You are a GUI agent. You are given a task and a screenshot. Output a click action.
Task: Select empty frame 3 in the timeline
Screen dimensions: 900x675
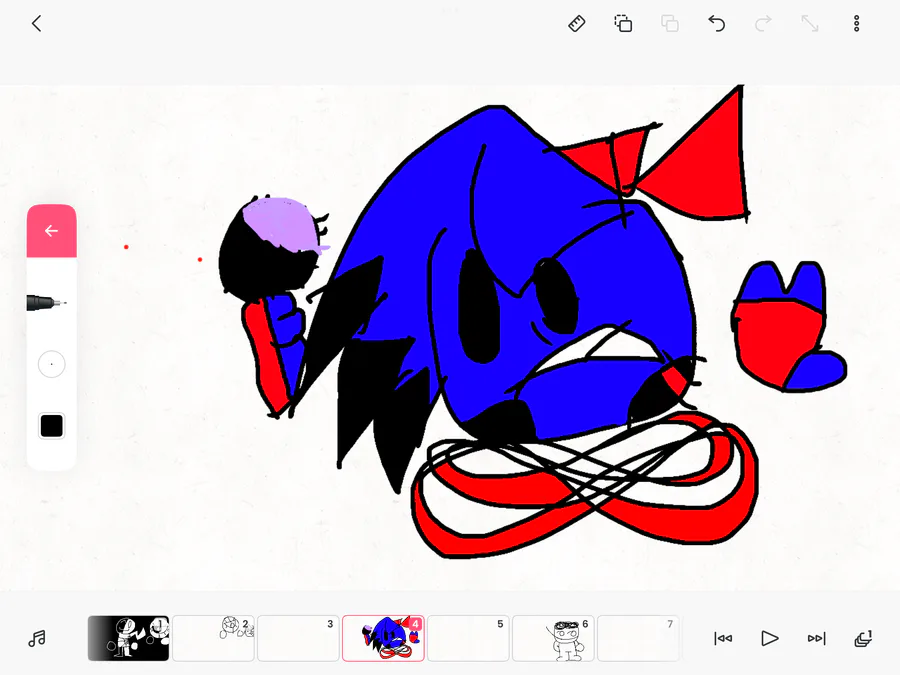298,638
